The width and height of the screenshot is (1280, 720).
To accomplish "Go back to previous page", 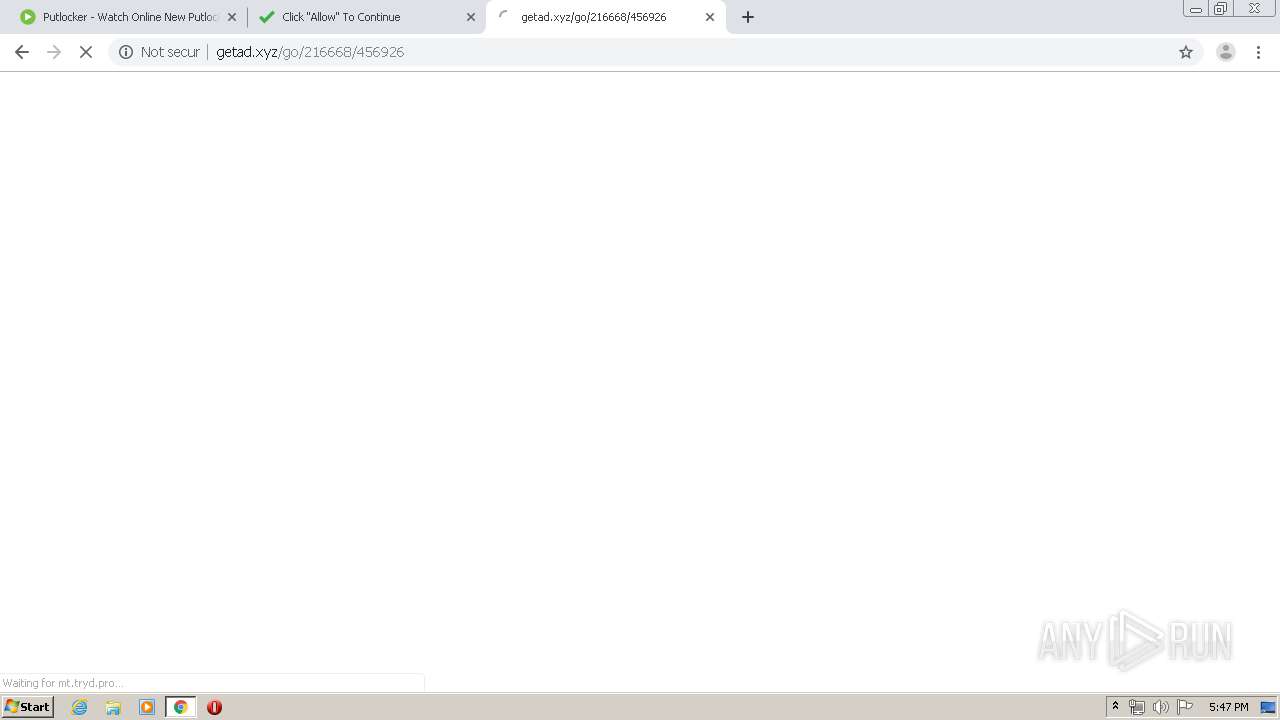I will pyautogui.click(x=22, y=52).
